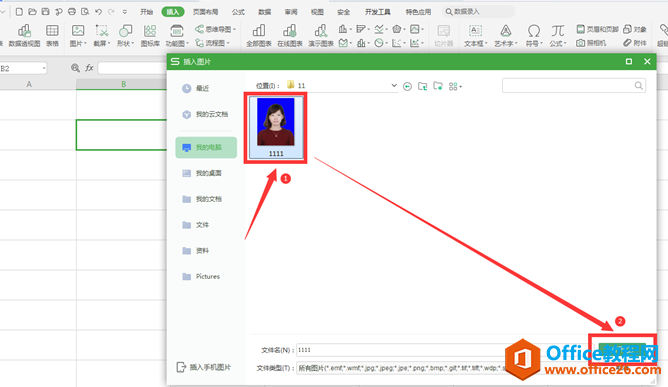Click the 流程图 flowchart button
The height and width of the screenshot is (387, 668).
coord(212,43)
